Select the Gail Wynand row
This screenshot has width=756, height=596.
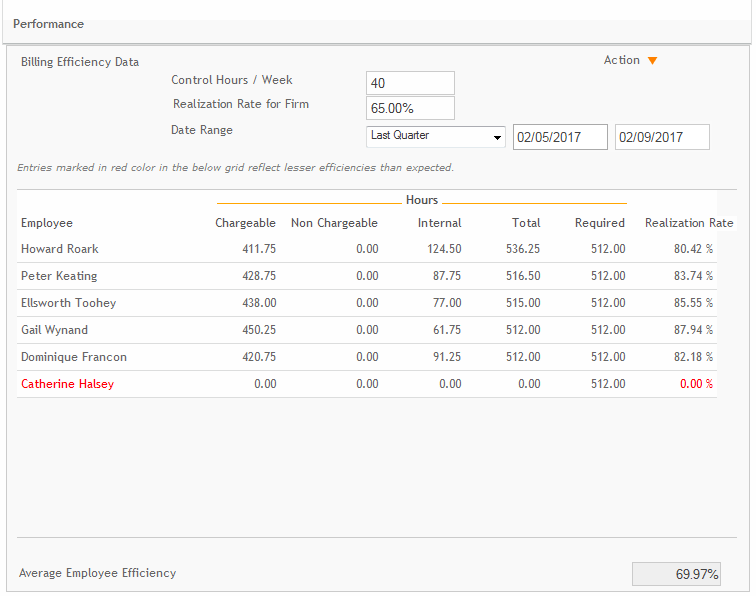[x=367, y=330]
